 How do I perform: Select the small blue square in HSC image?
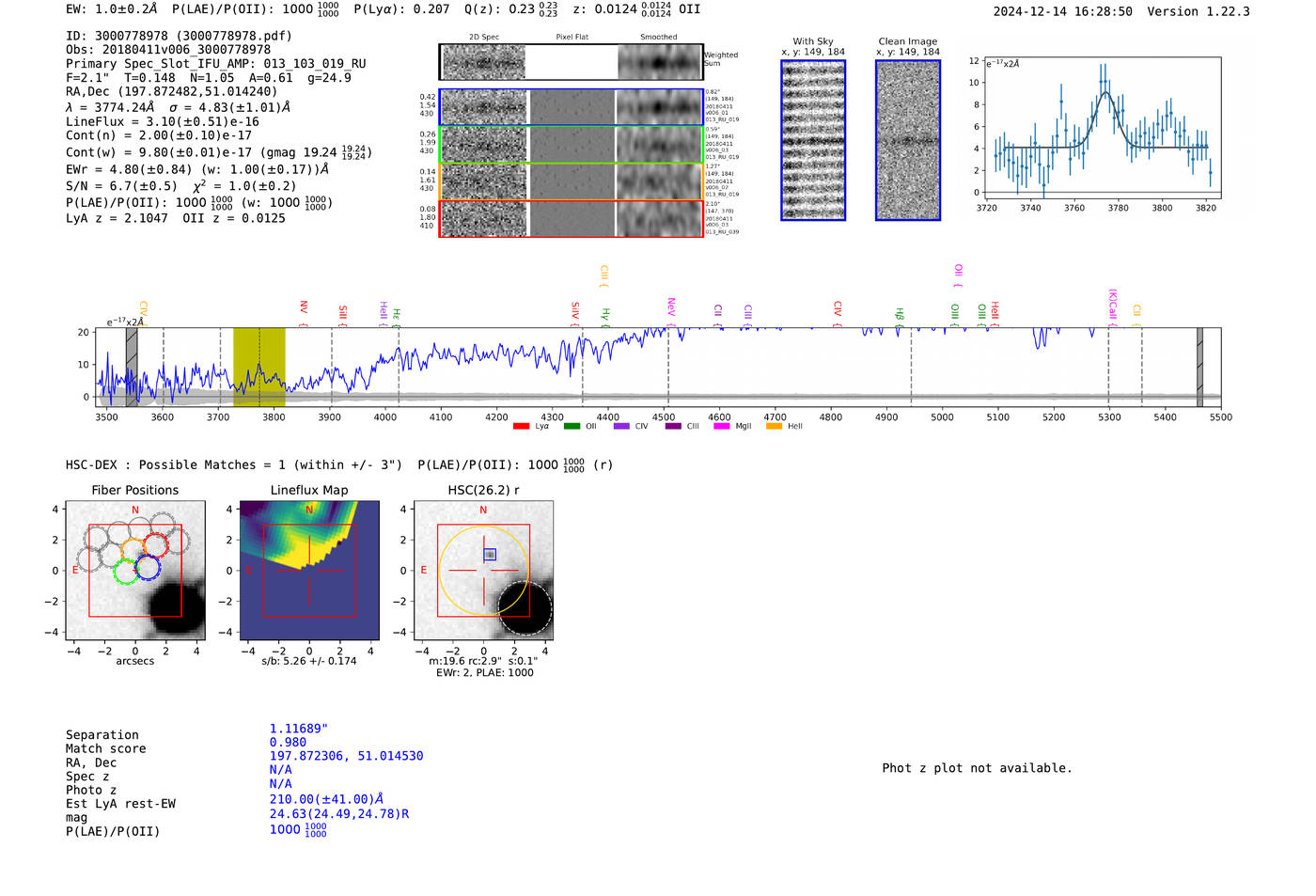pos(490,555)
